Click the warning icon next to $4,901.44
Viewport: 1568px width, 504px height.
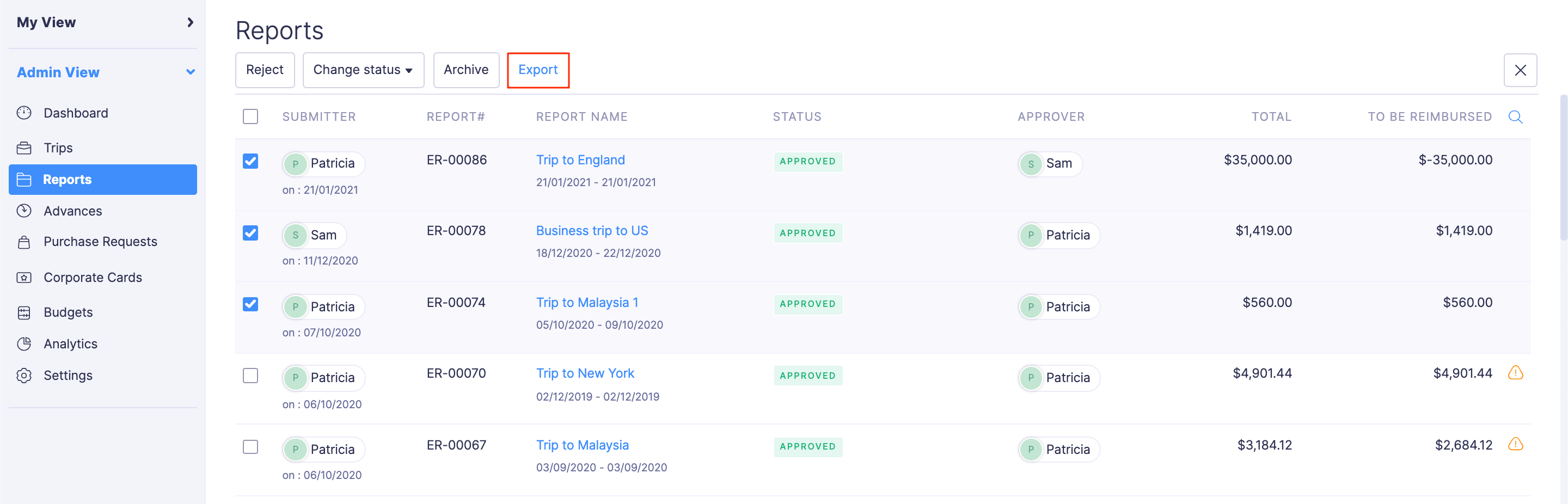1516,373
